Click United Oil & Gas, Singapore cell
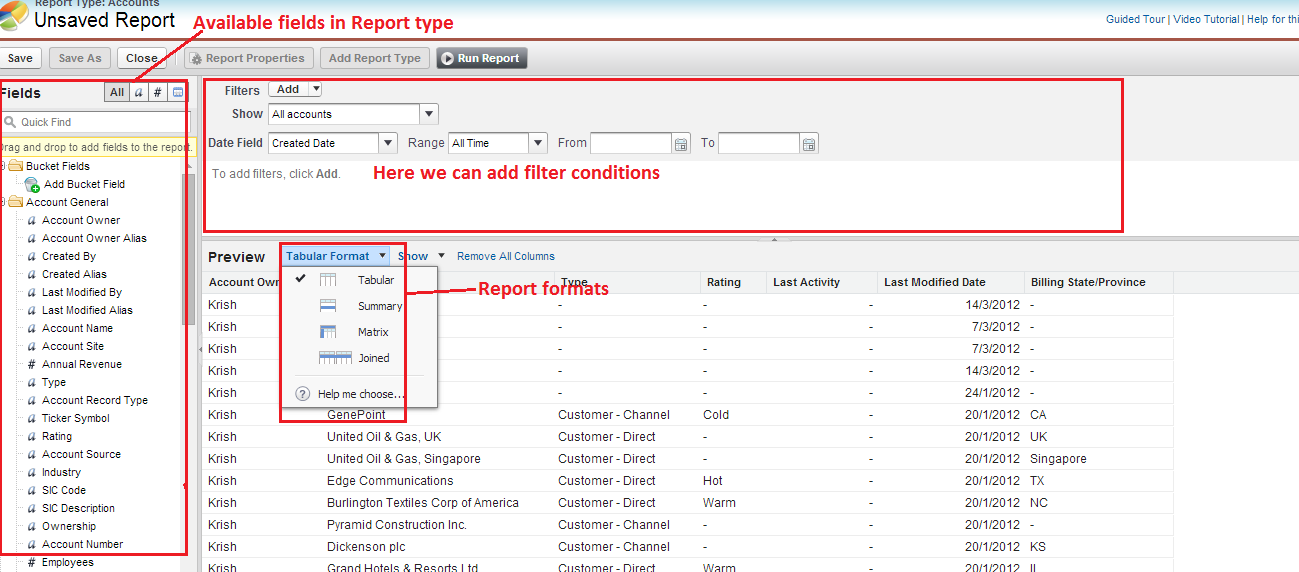Screen dimensions: 1299x572 [x=404, y=459]
